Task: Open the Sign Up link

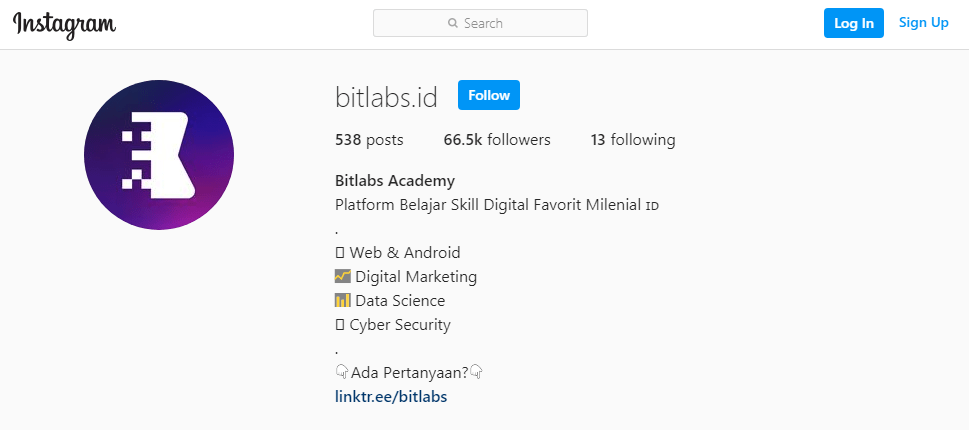Action: pyautogui.click(x=923, y=23)
